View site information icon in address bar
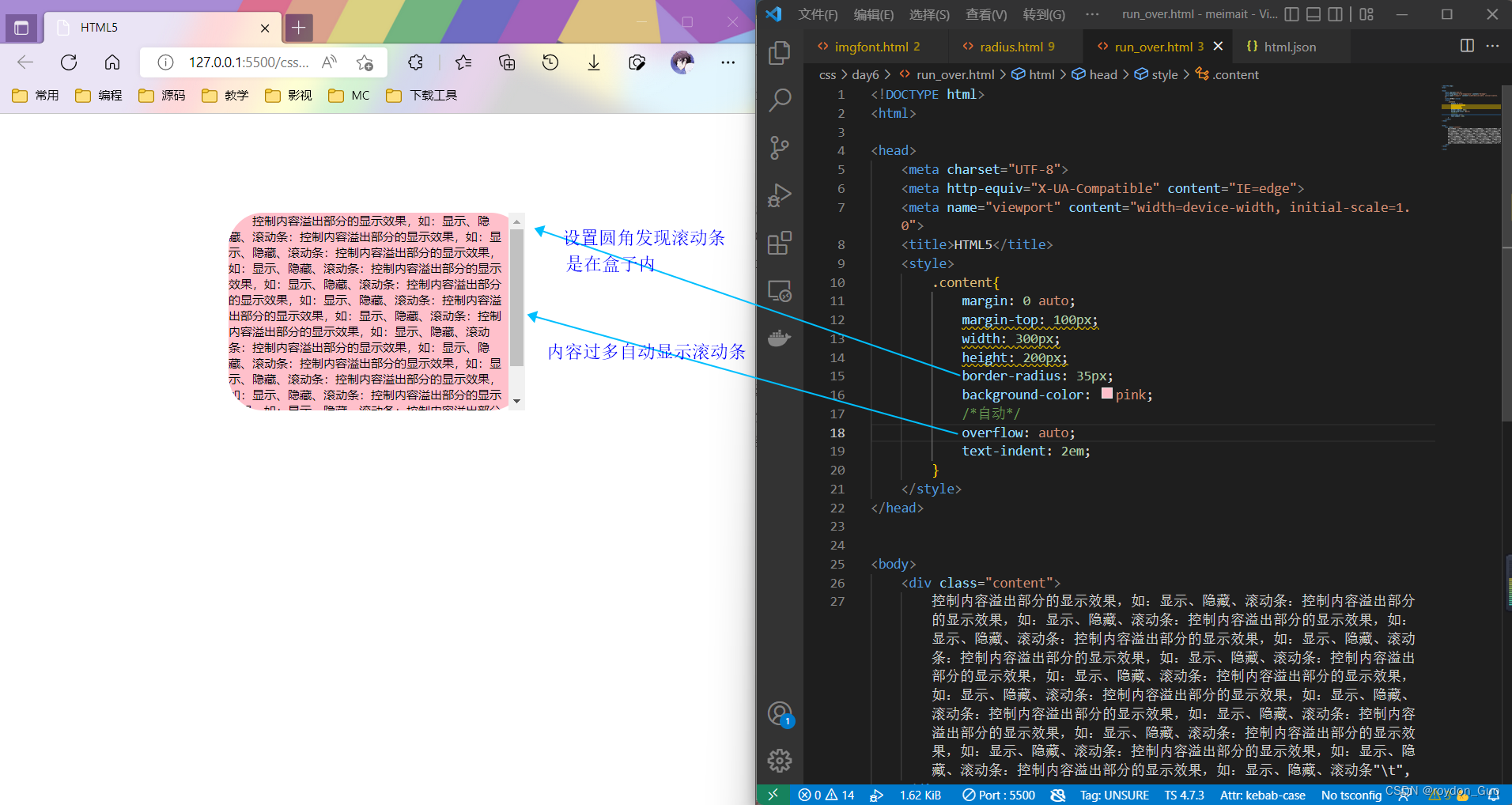Viewport: 1512px width, 805px height. tap(165, 62)
